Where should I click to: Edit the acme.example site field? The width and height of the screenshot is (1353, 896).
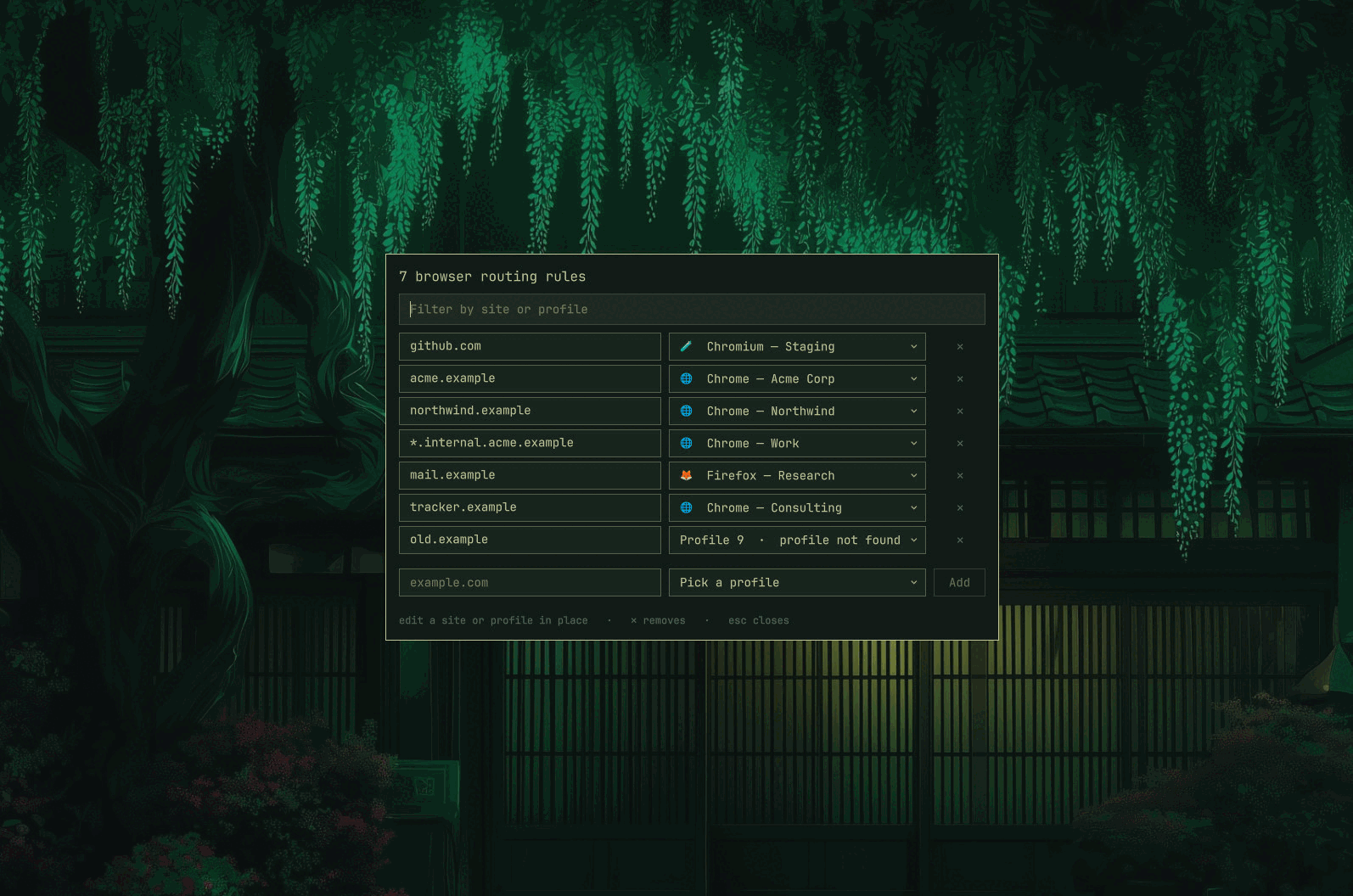530,378
